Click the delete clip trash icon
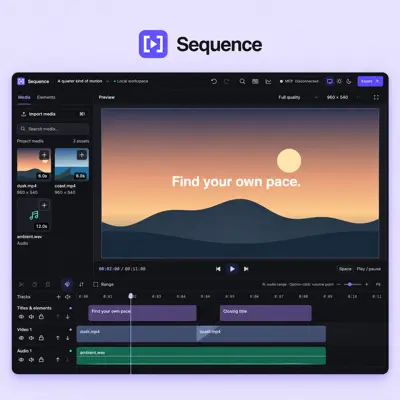This screenshot has height=400, width=400. click(x=48, y=284)
